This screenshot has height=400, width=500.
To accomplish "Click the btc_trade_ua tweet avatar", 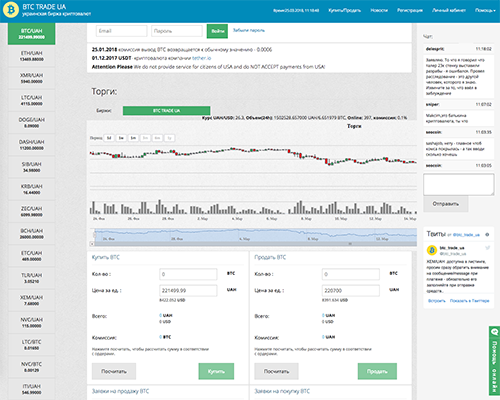I will click(x=432, y=250).
